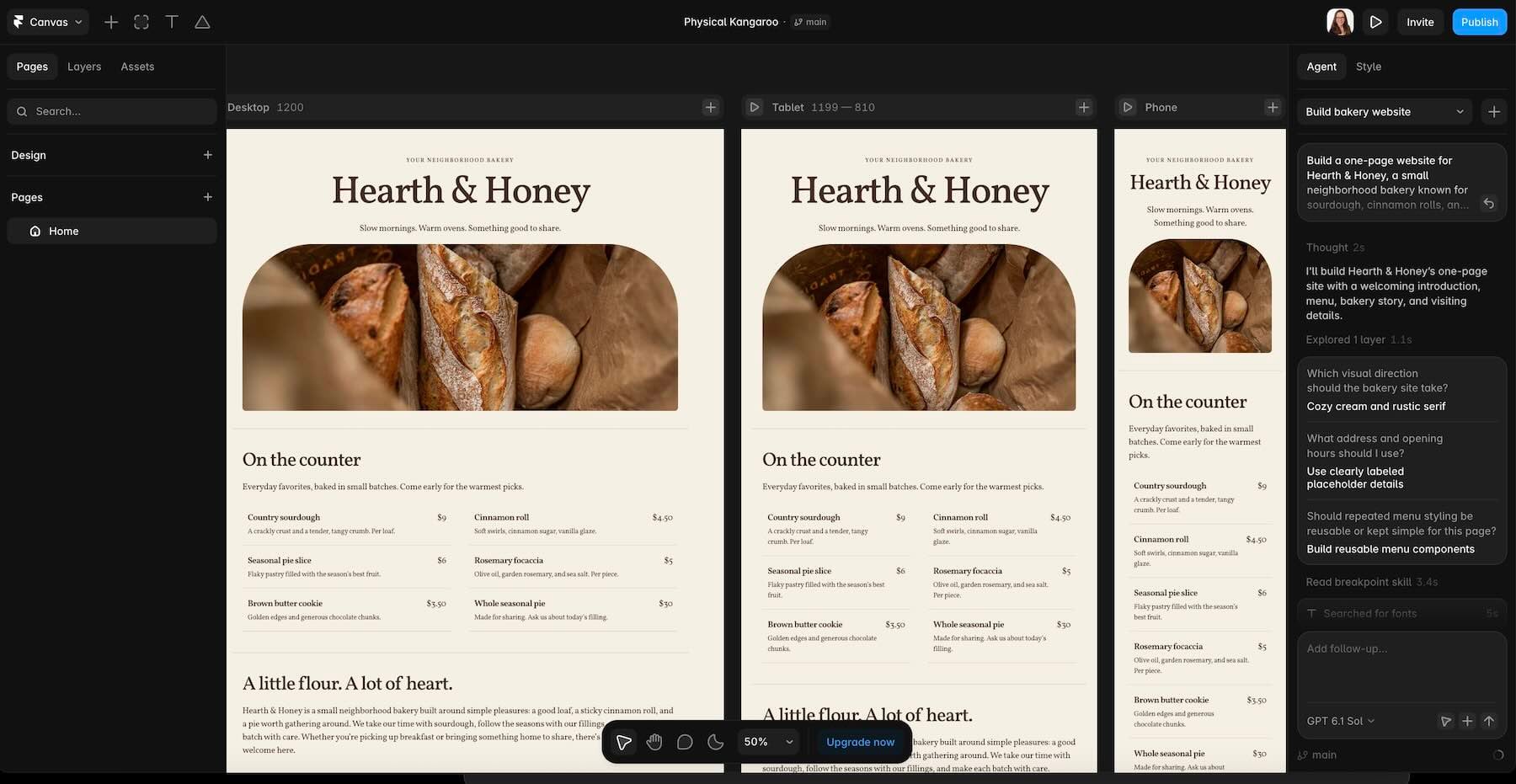Screen dimensions: 1516x784
Task: Add a new item in the Design section
Action: (x=208, y=155)
